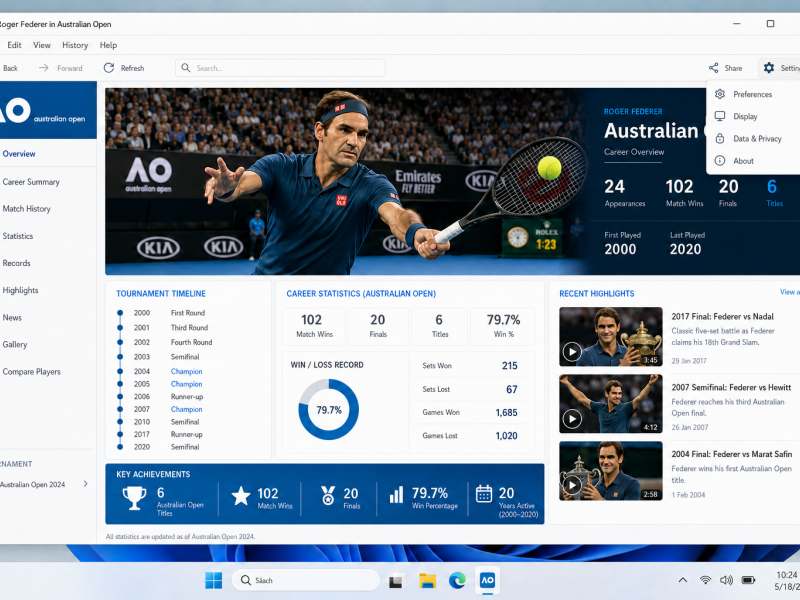Click the Australian Open AO sidebar logo
This screenshot has width=800, height=600.
[x=43, y=110]
